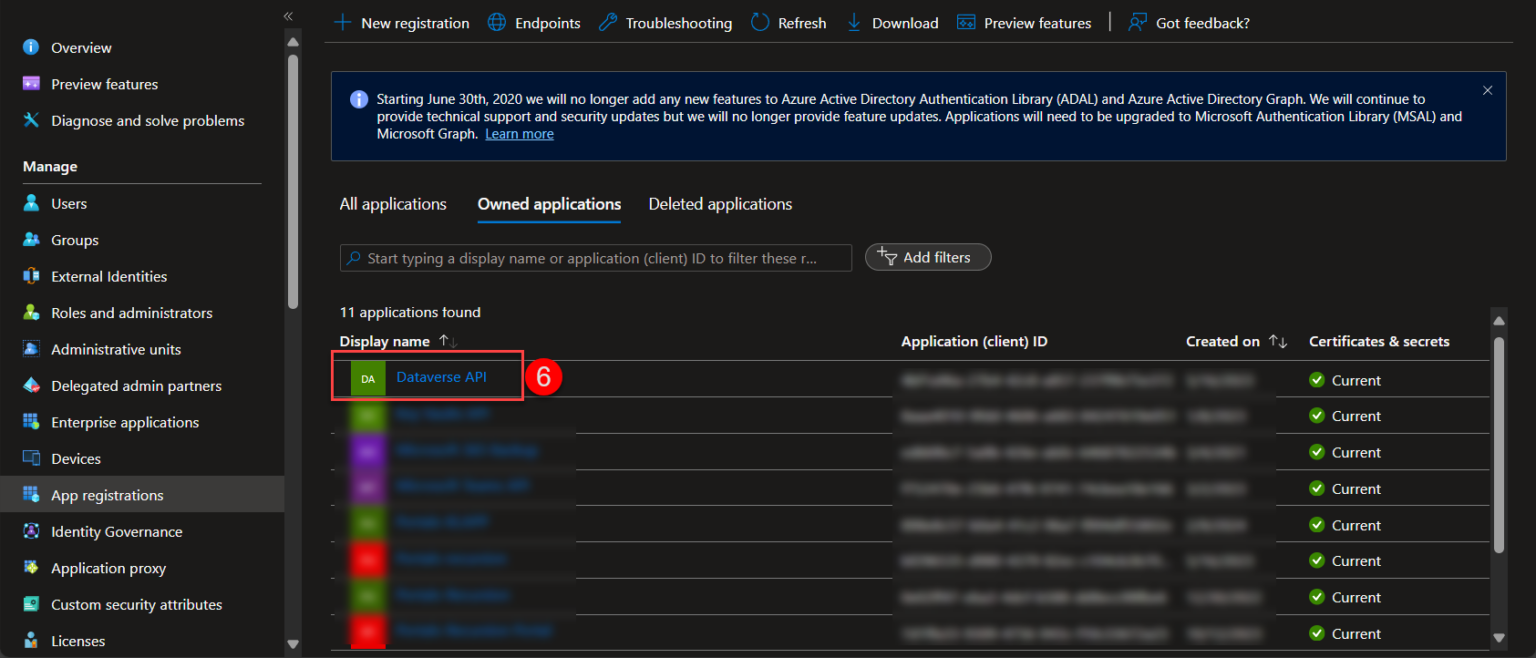The image size is (1536, 658).
Task: Refresh the applications list
Action: pyautogui.click(x=788, y=22)
